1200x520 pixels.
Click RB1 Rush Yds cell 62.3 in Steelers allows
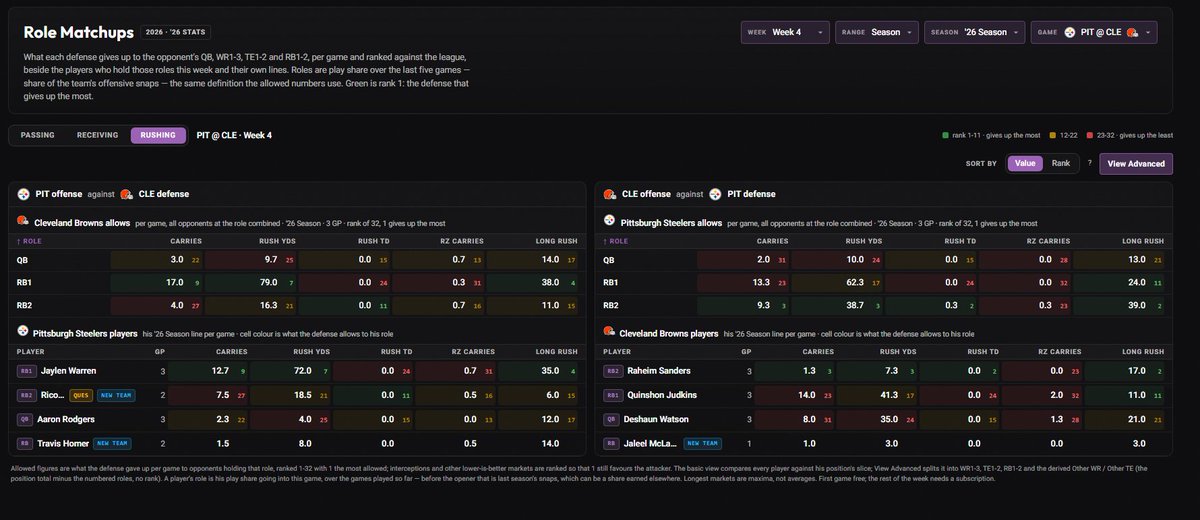click(838, 282)
